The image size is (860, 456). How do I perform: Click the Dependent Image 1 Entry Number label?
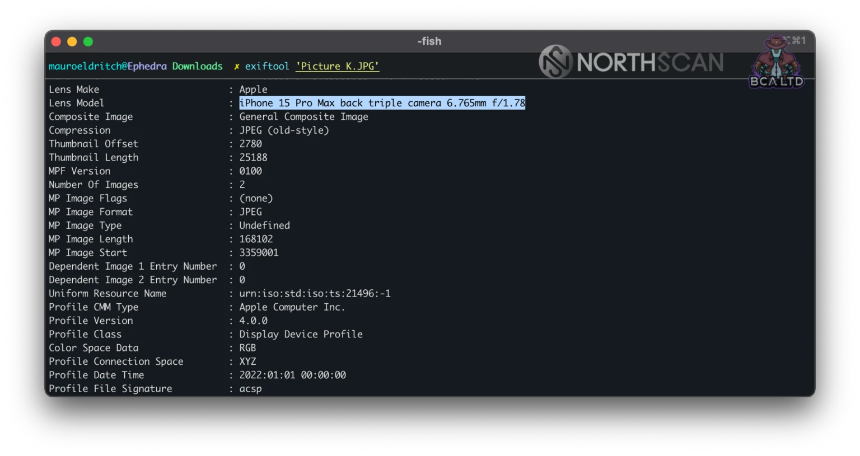coord(133,266)
